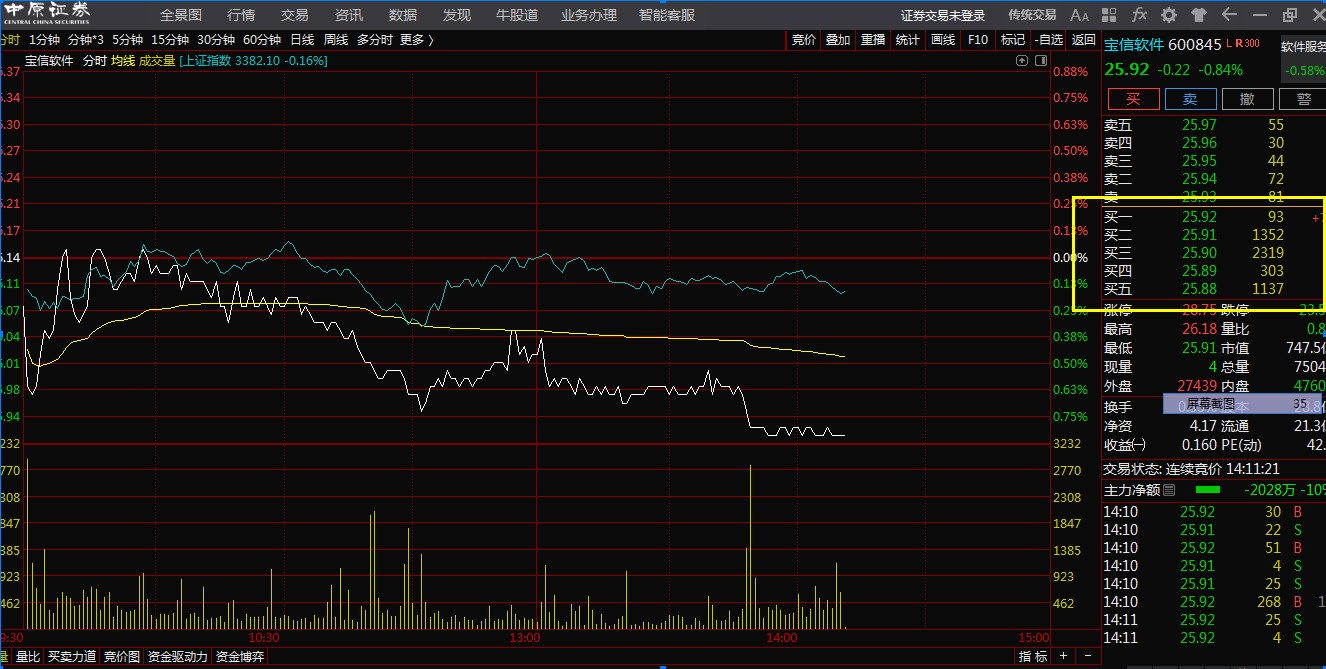1326x669 pixels.
Task: Click the red 买 buy button
Action: click(x=1133, y=99)
